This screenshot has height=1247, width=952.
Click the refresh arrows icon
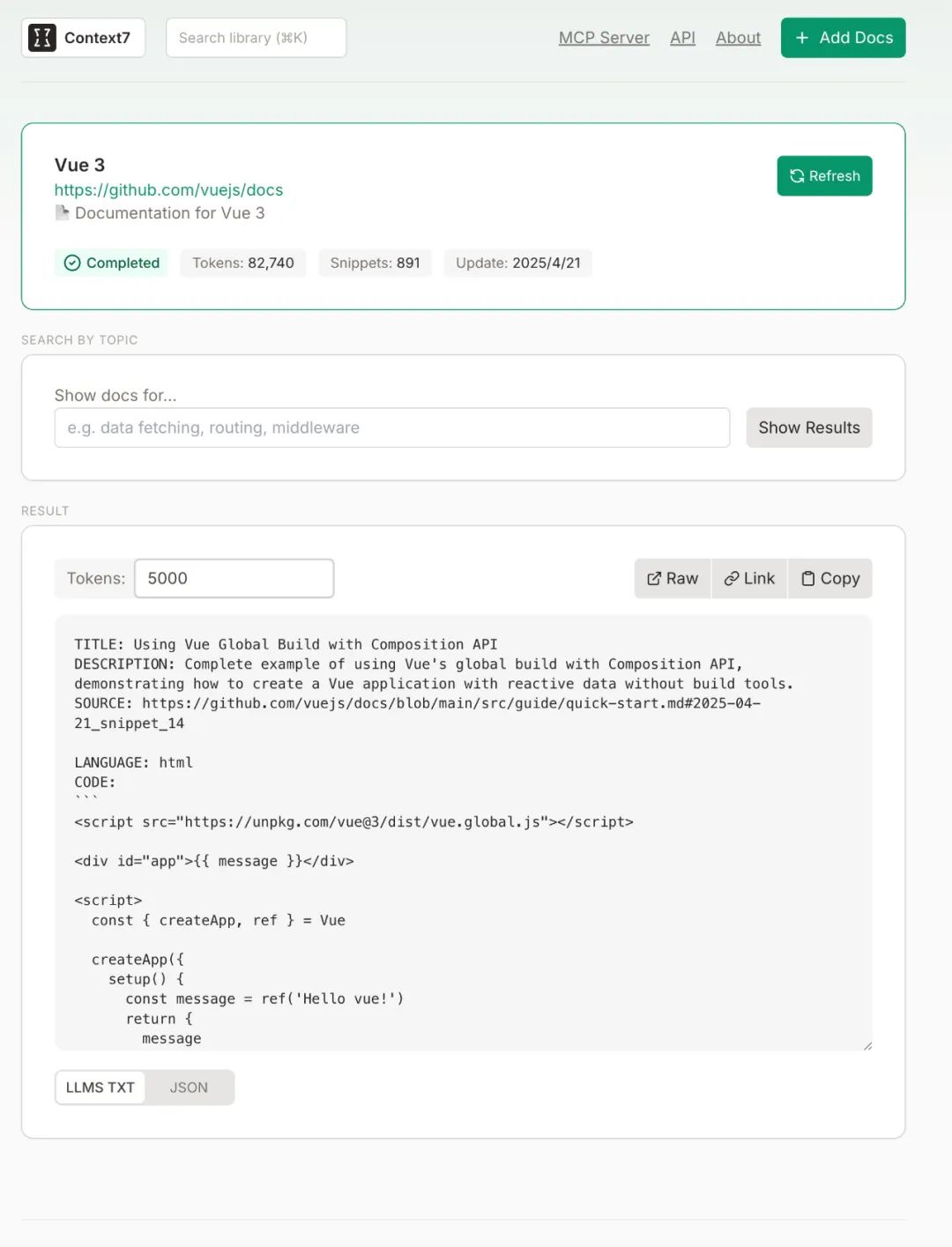pyautogui.click(x=797, y=176)
